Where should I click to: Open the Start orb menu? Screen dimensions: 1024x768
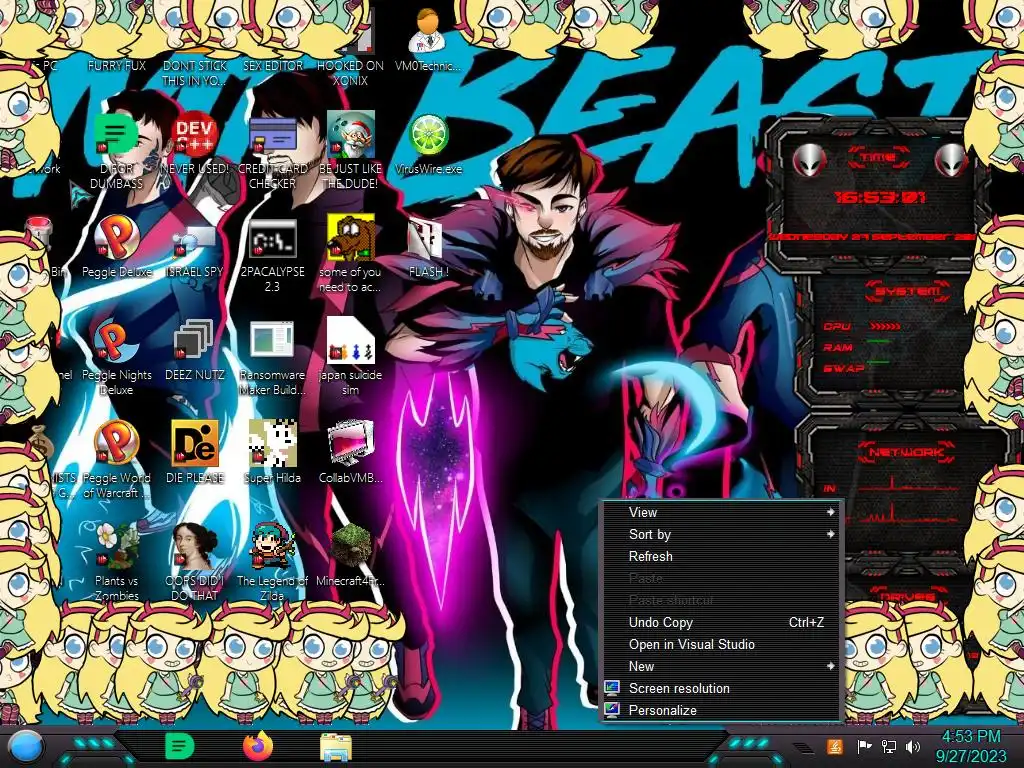pos(27,748)
